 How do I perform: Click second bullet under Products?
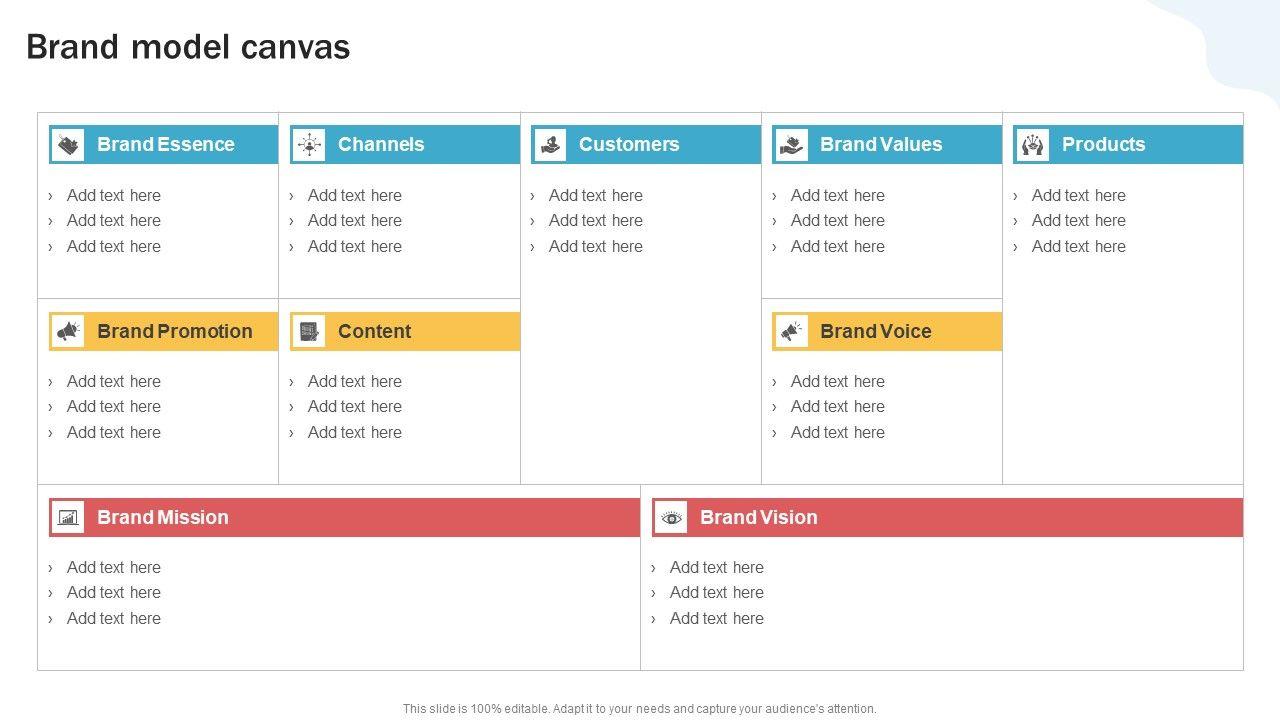click(1078, 220)
